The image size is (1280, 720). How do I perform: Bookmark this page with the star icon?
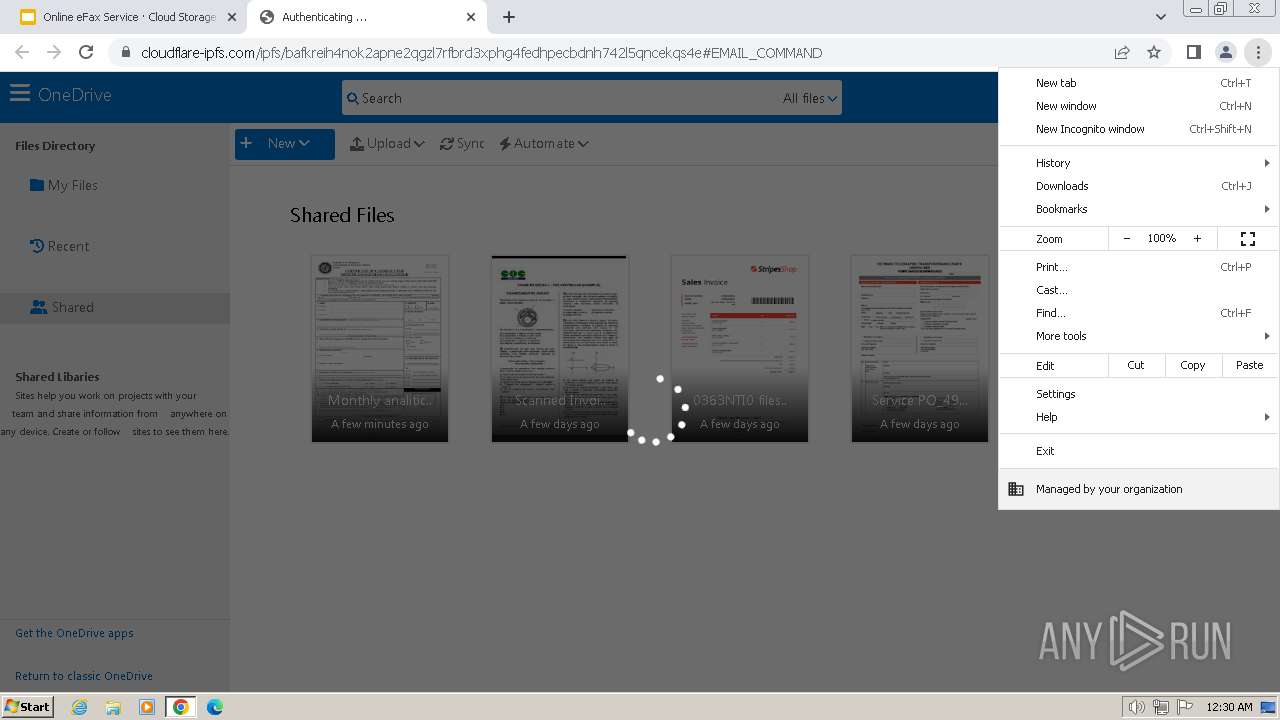point(1154,52)
